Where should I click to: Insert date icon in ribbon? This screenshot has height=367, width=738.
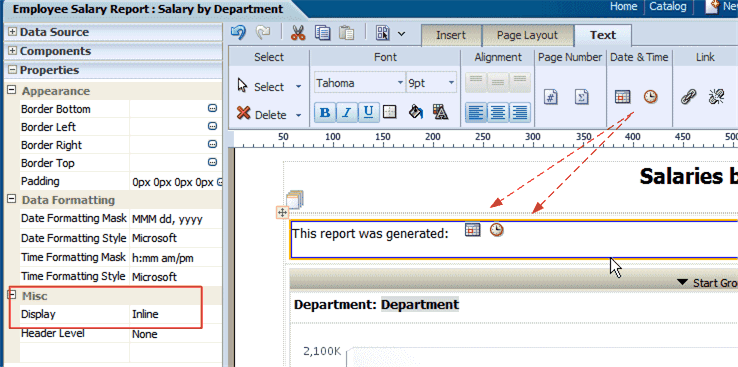tap(623, 97)
